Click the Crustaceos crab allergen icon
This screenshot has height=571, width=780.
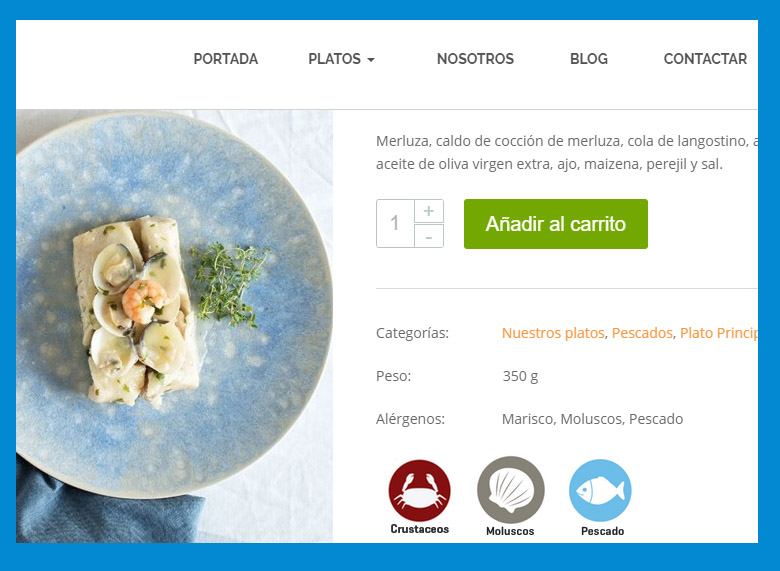419,490
